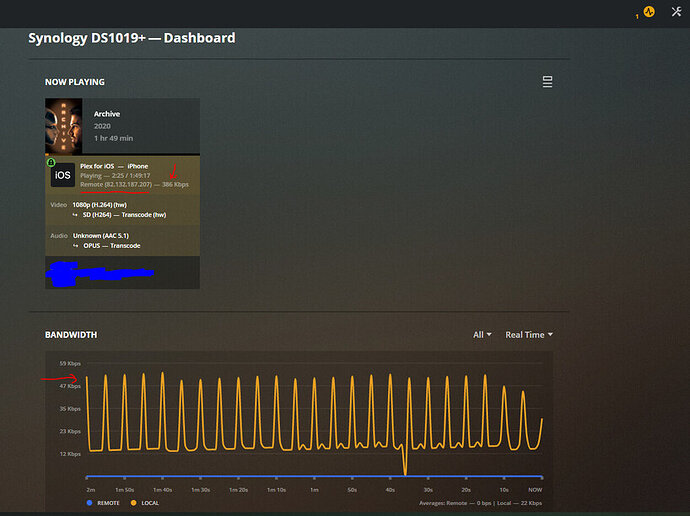Open the activity indicator icon in top bar
690x516 pixels.
pos(649,12)
